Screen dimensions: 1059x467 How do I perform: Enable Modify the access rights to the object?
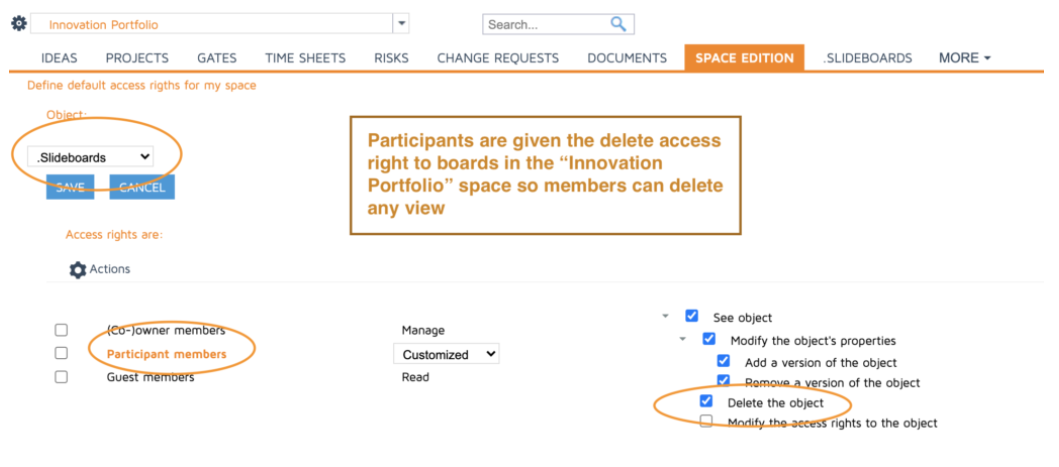707,421
